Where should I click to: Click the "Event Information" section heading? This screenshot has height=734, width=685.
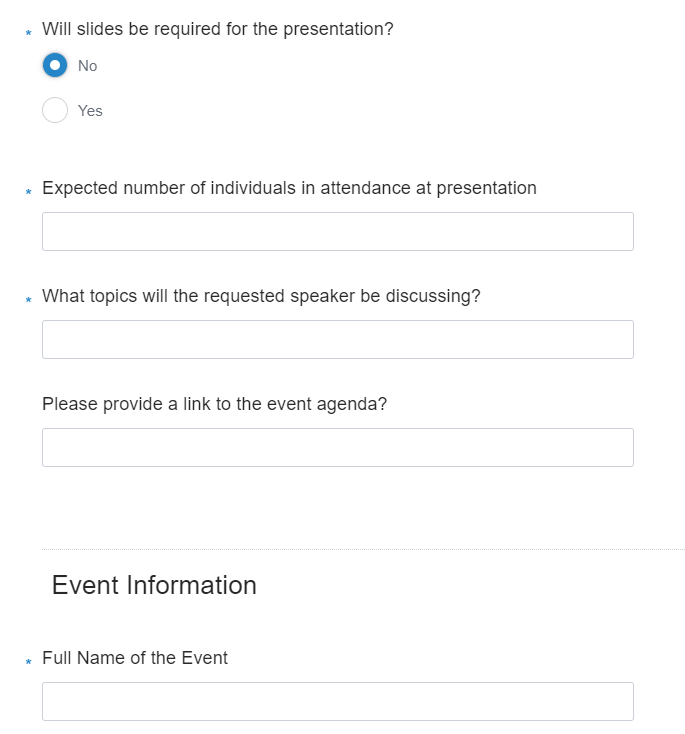[154, 585]
